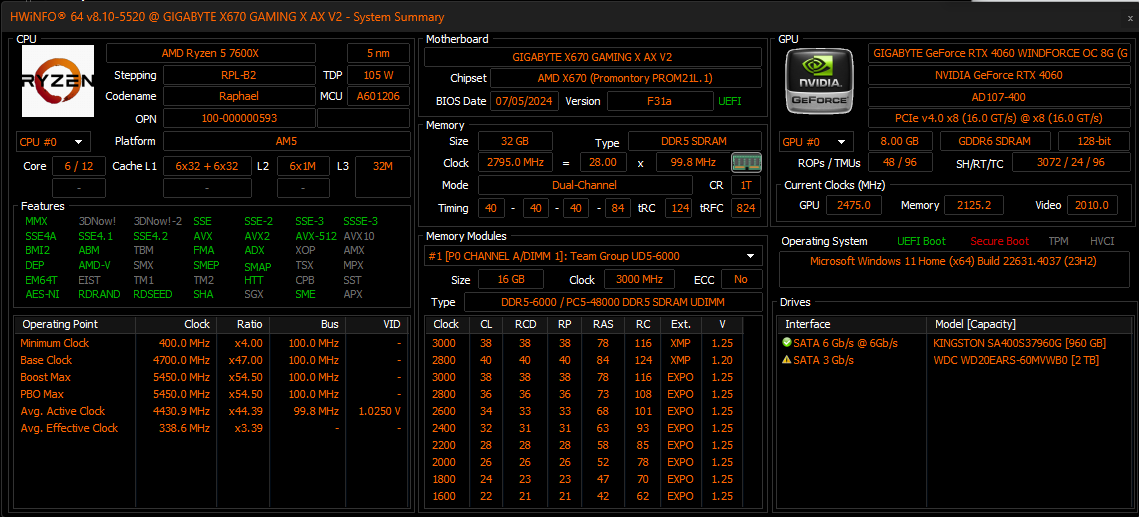The image size is (1139, 517).
Task: Click the AMD Ryzen 5 7600X name field
Action: pos(211,53)
